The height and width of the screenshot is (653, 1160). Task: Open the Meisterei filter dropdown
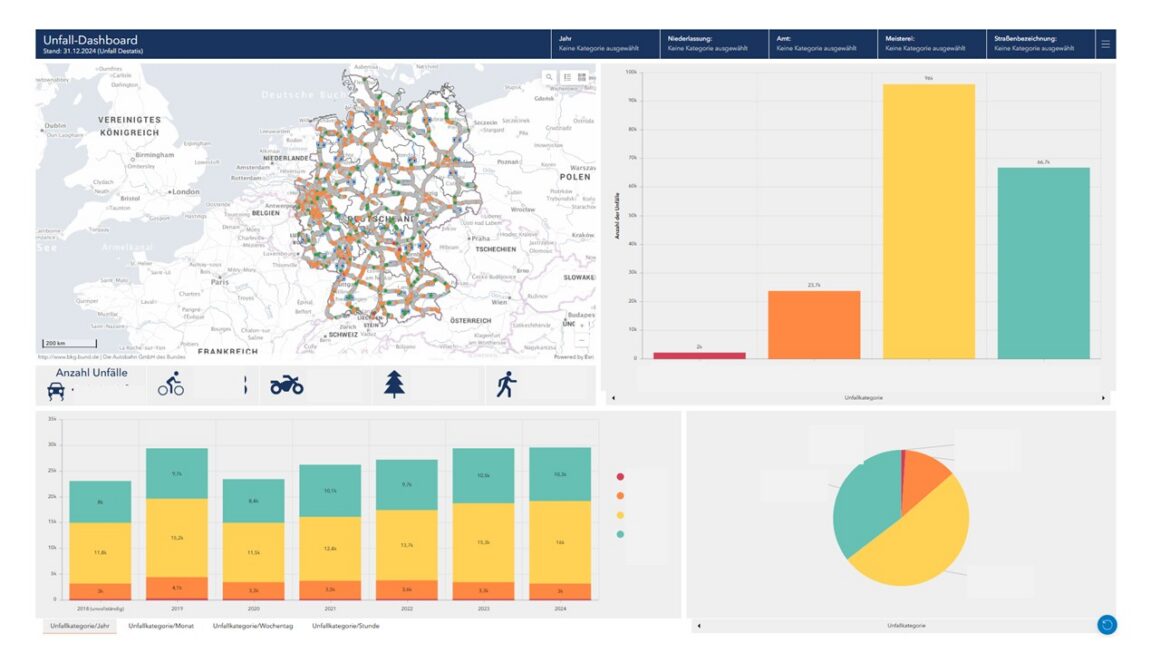click(931, 44)
